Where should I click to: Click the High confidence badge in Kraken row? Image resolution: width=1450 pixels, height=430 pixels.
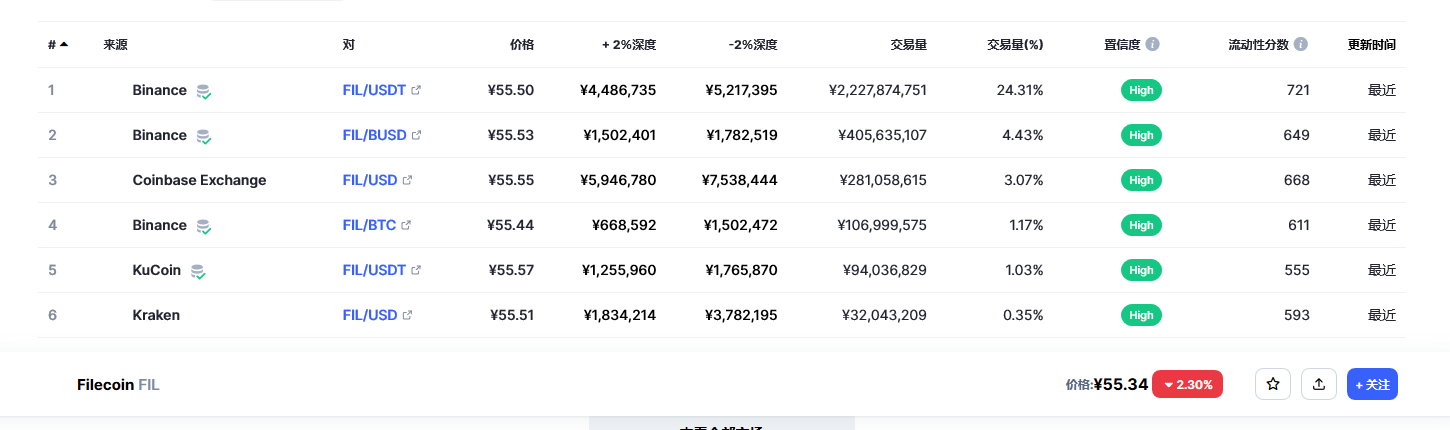point(1141,315)
